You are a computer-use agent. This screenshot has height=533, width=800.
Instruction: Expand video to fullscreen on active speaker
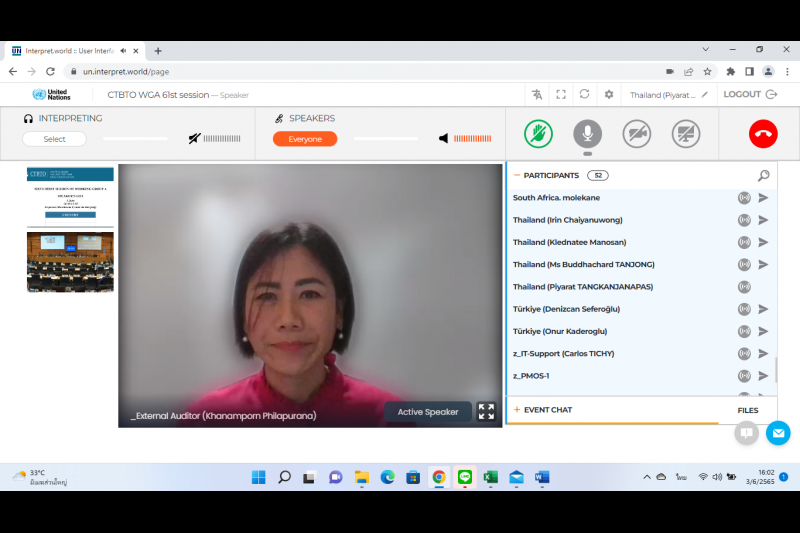click(x=486, y=411)
